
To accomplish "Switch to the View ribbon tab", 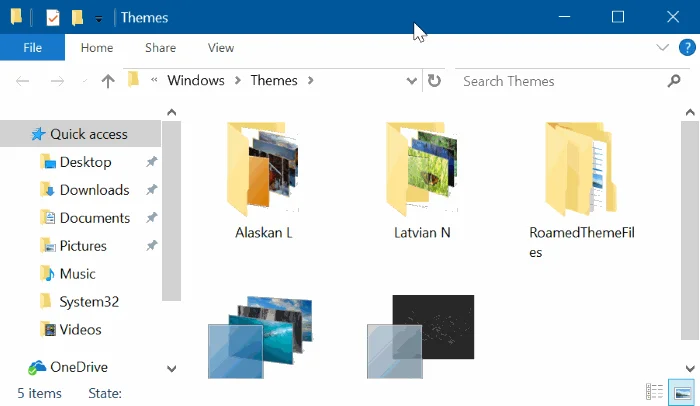I will [221, 48].
